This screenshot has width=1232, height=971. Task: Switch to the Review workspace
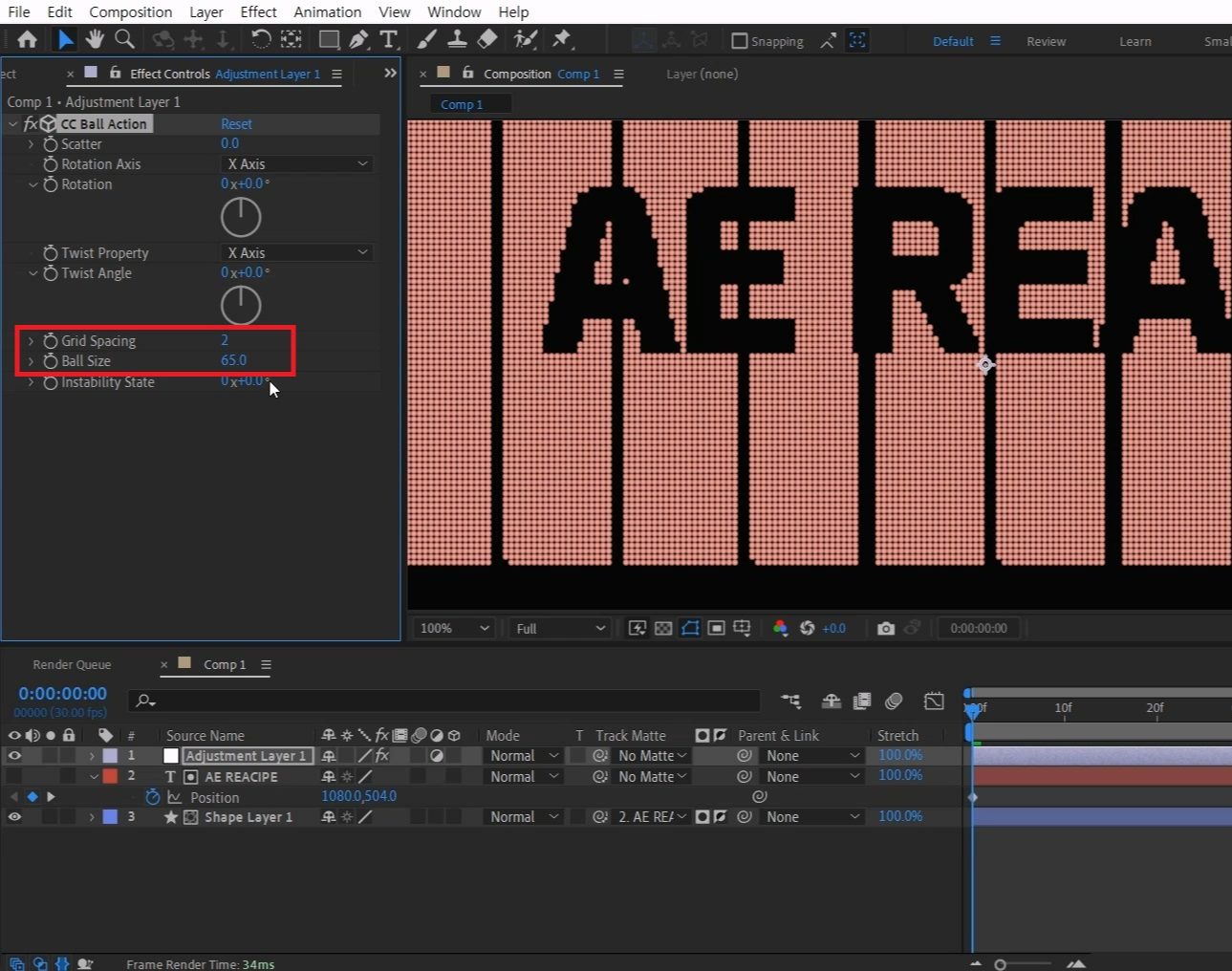(x=1046, y=41)
